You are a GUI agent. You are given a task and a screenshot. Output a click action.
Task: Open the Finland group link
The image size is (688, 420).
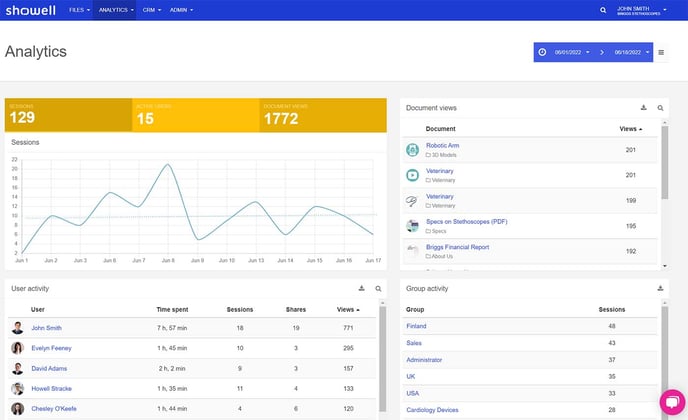point(416,326)
